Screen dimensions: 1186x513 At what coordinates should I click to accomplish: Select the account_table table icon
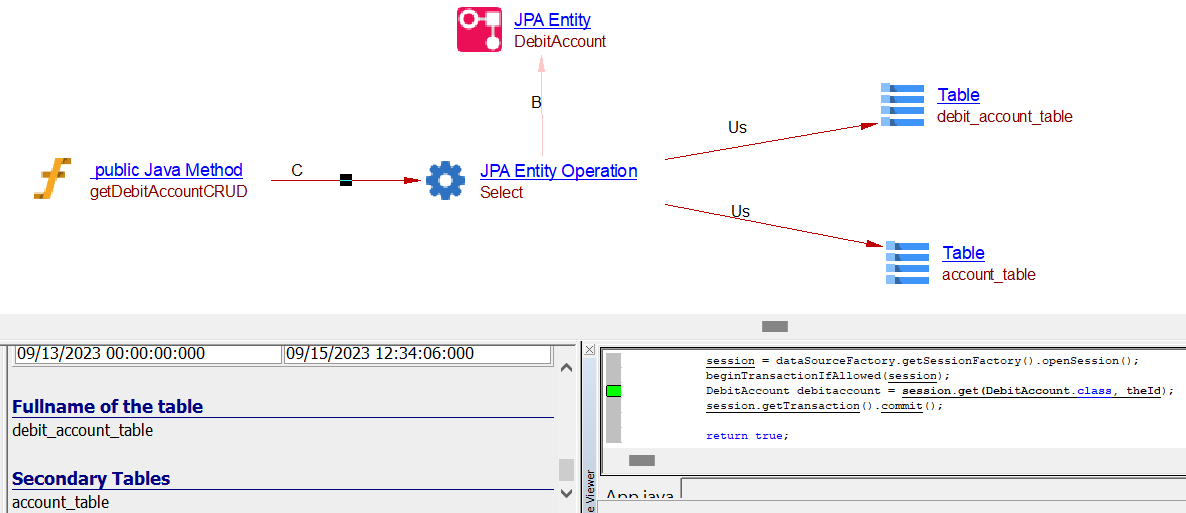point(907,263)
